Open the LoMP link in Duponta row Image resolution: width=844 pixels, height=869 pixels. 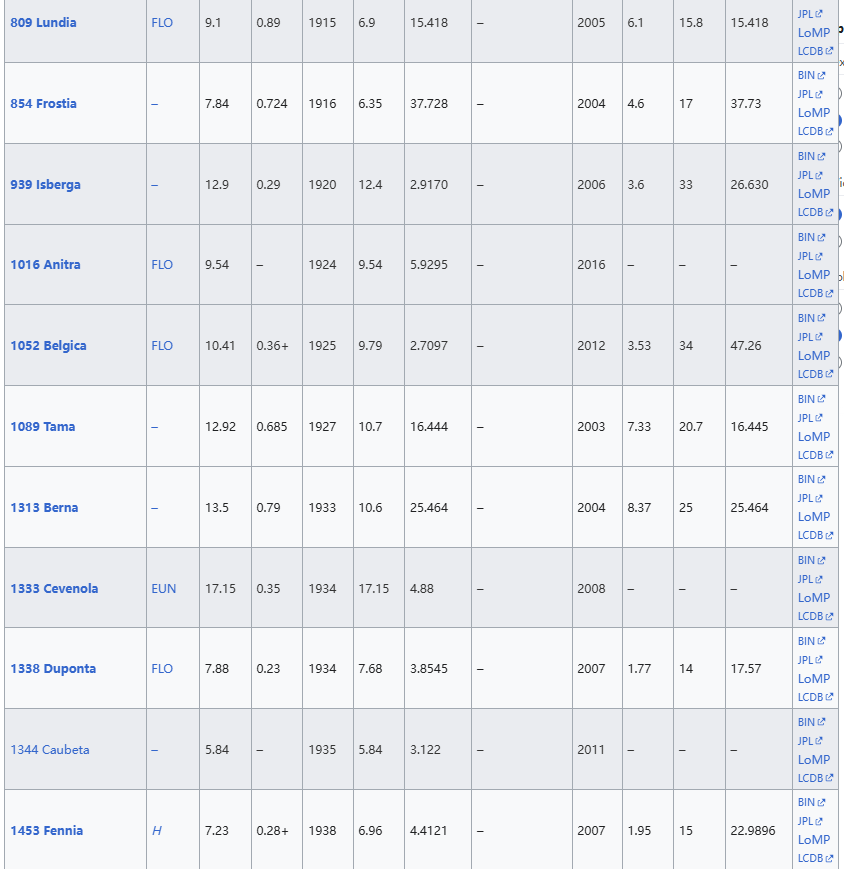point(814,679)
